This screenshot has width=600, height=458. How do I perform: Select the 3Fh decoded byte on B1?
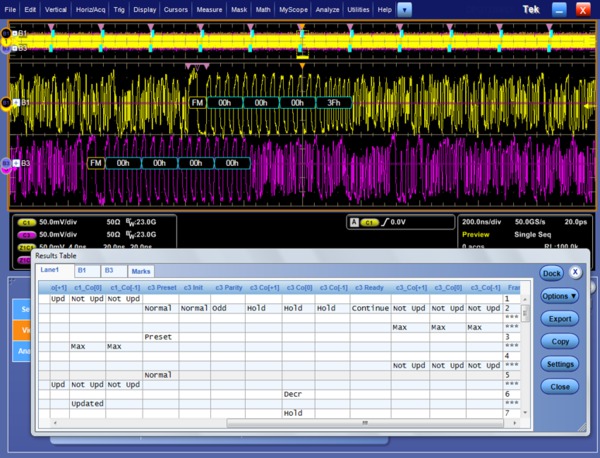333,102
